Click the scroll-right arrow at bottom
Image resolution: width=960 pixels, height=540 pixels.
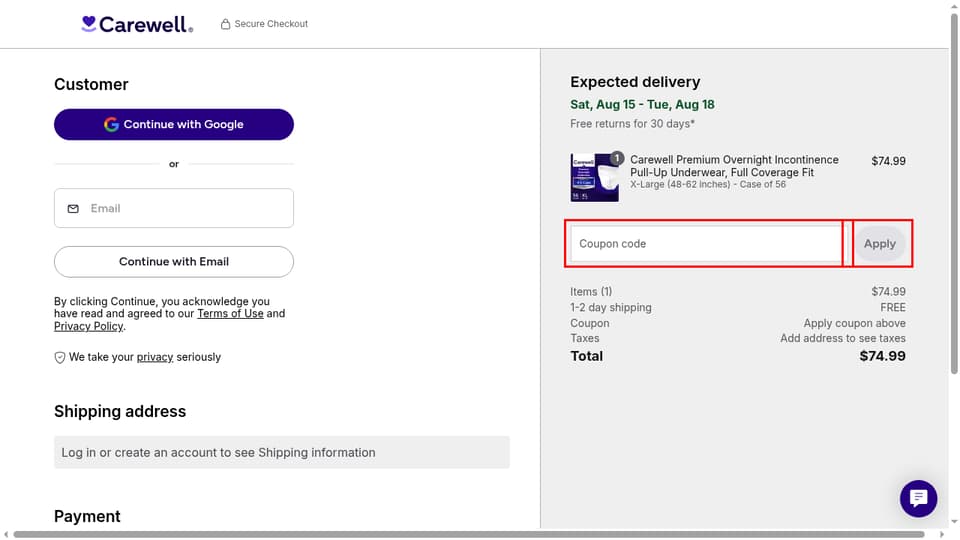click(942, 534)
